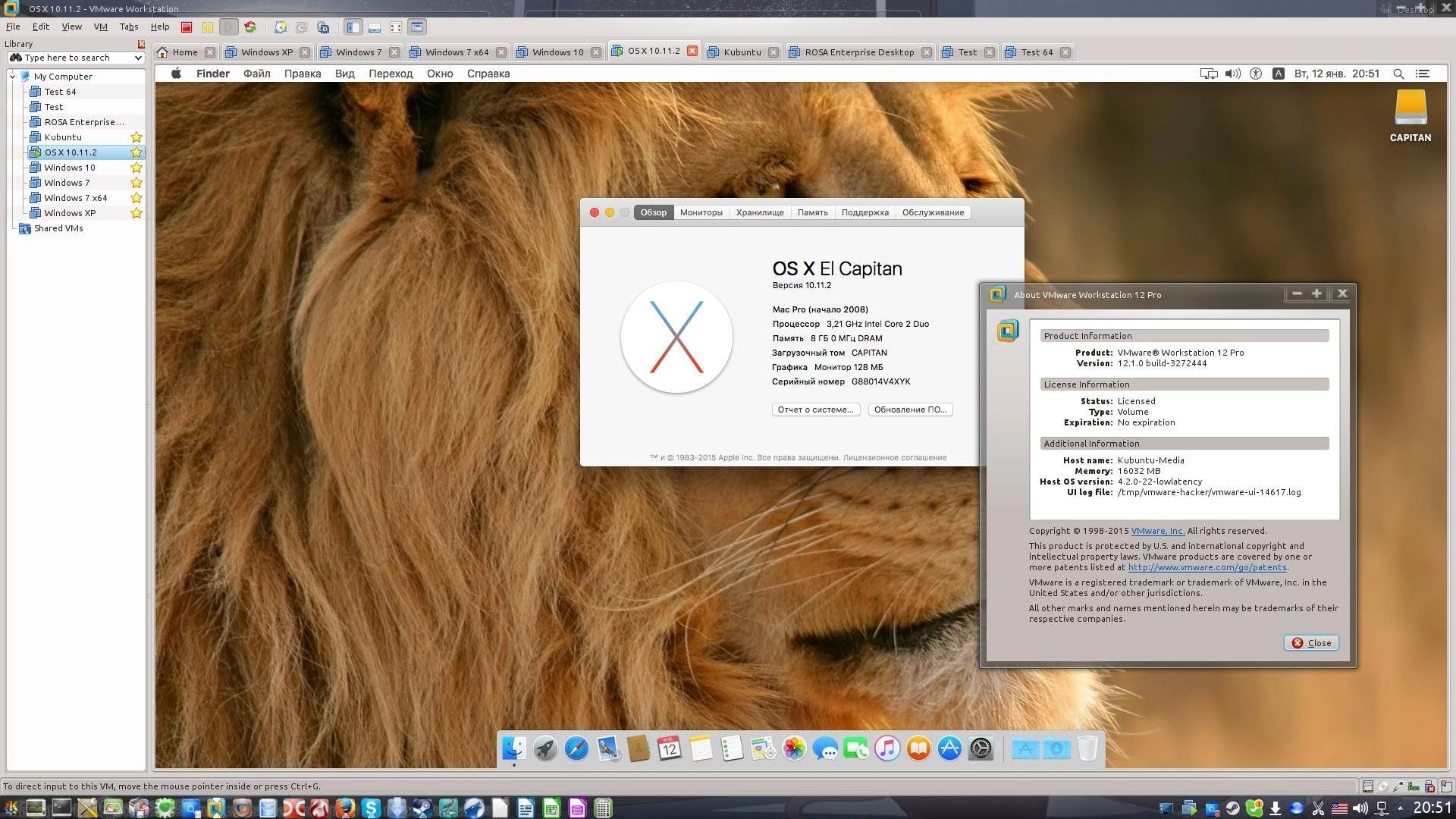Open Notification Center list icon

coord(1423,74)
